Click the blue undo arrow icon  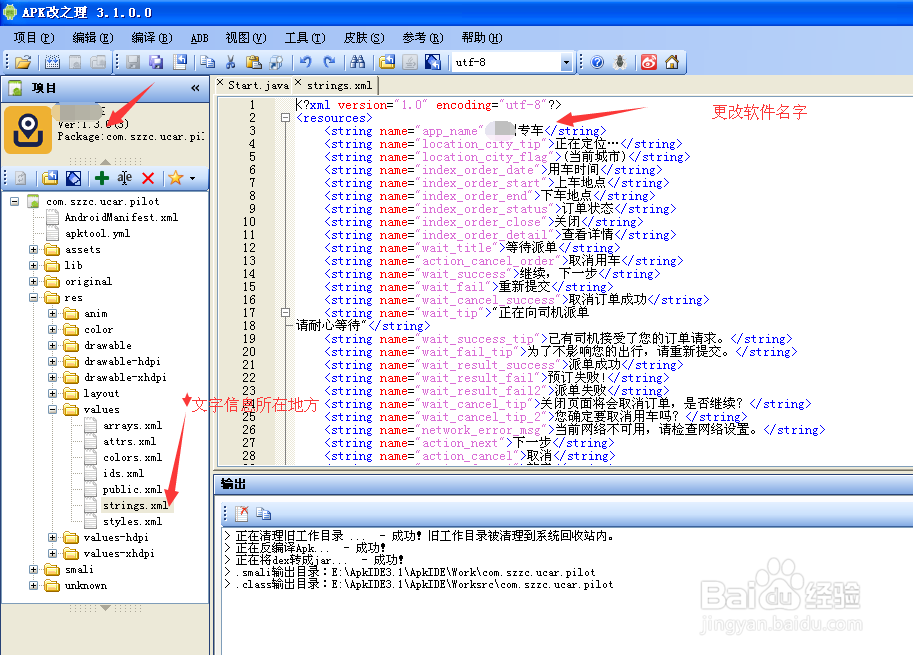click(x=306, y=62)
